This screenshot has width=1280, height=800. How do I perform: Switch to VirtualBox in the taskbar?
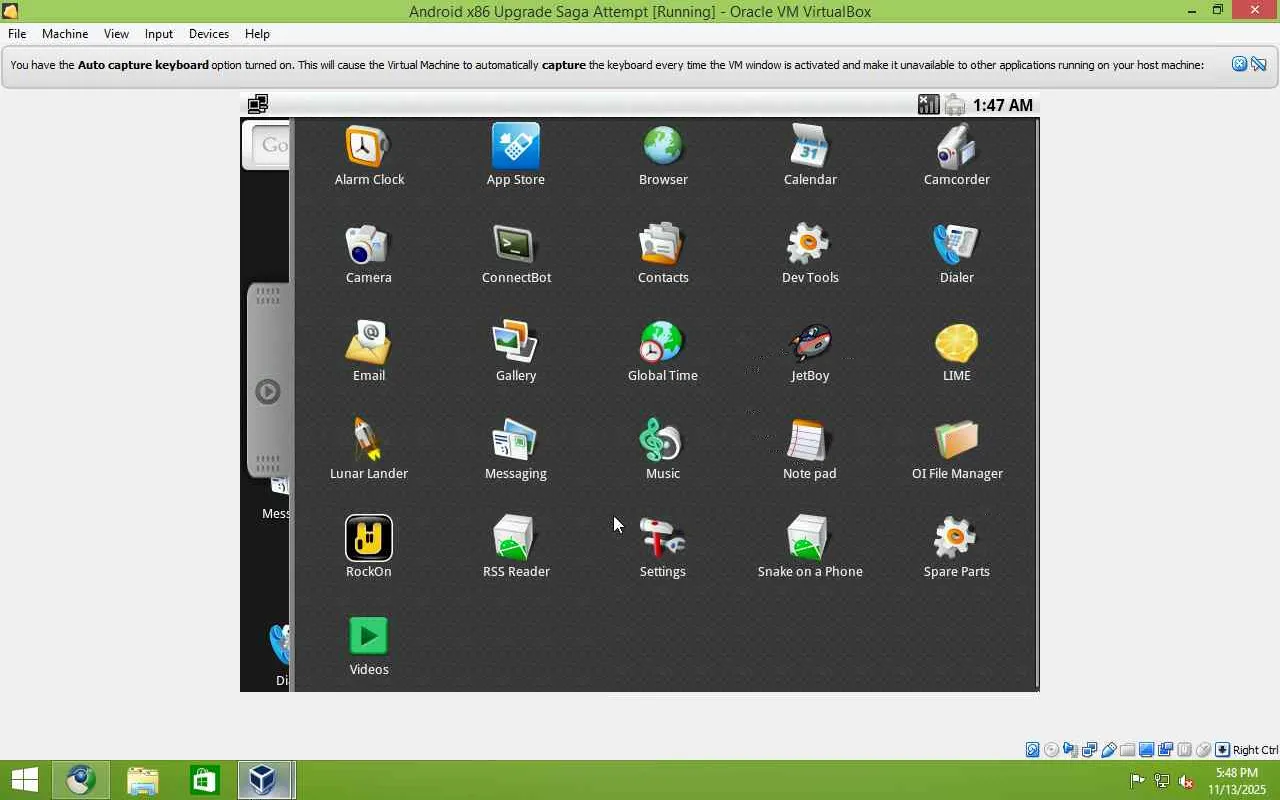click(265, 780)
